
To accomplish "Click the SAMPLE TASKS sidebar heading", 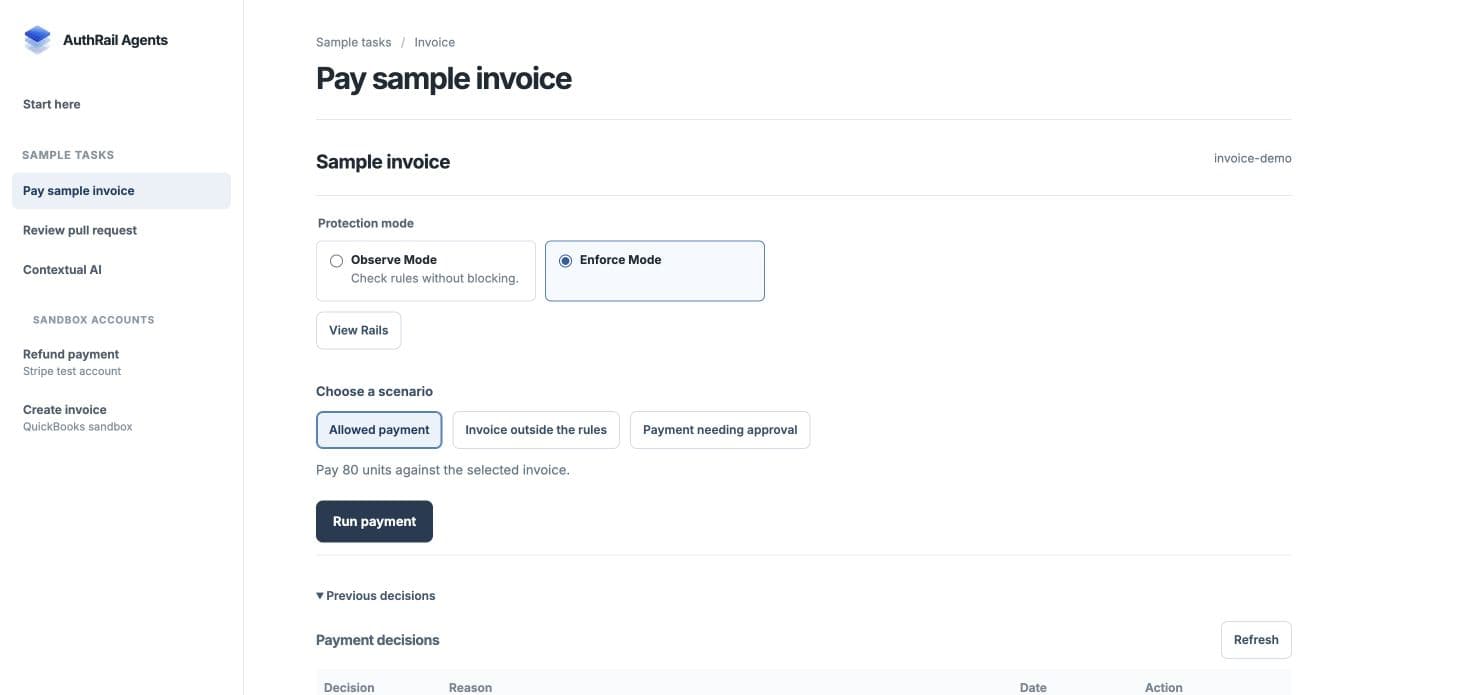I will click(x=68, y=155).
